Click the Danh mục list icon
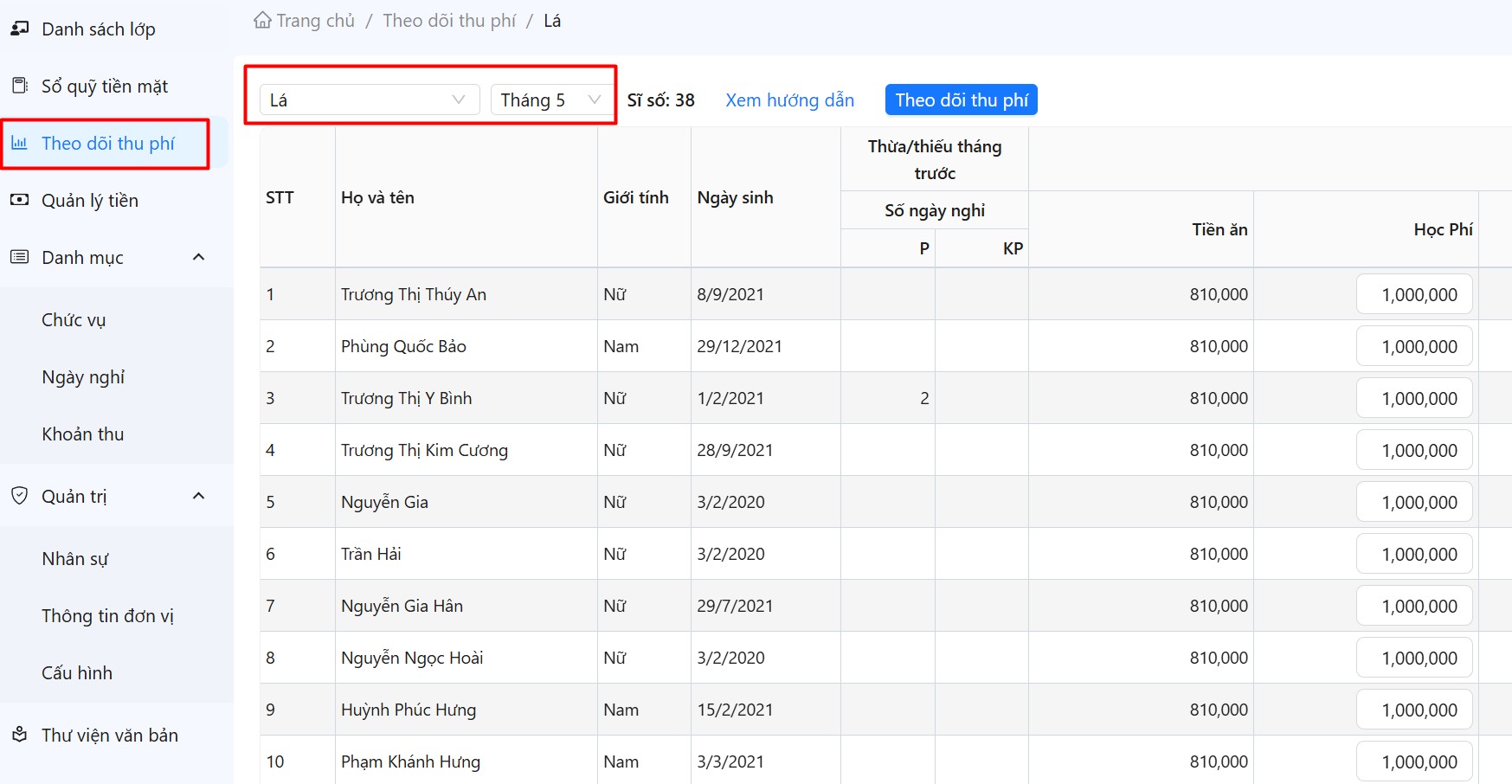This screenshot has width=1512, height=784. 19,257
